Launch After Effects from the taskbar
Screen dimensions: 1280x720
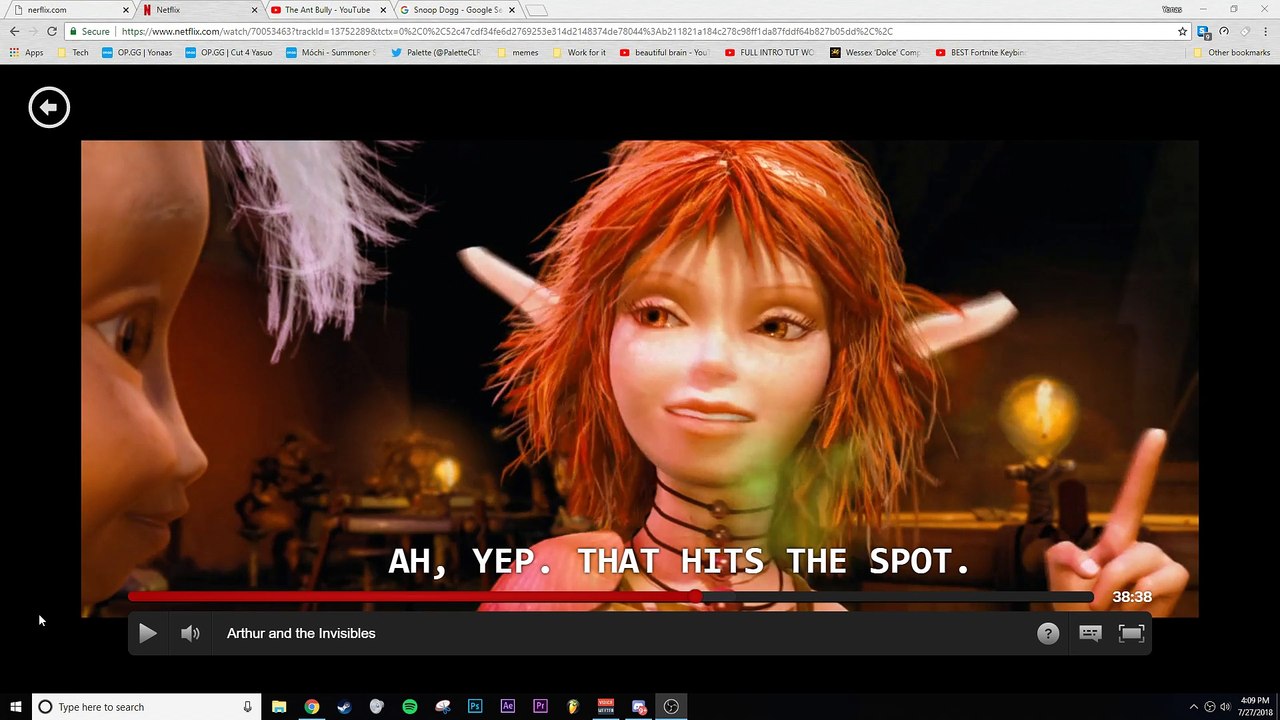coord(508,707)
